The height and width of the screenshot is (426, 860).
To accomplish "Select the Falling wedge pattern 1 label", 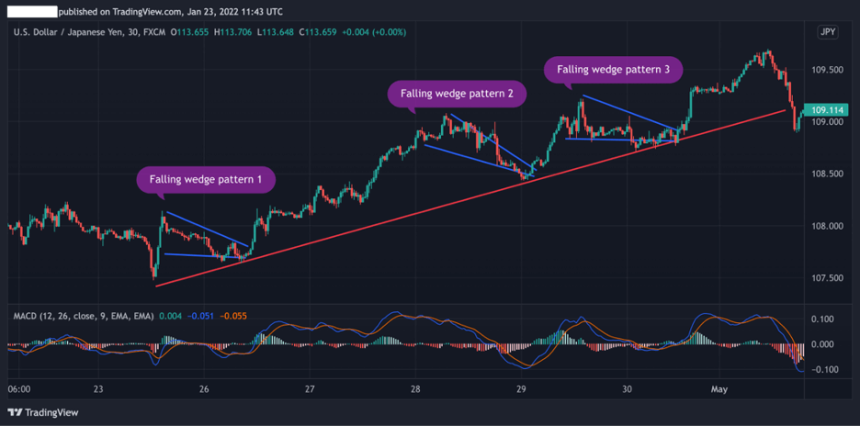I will [x=205, y=180].
